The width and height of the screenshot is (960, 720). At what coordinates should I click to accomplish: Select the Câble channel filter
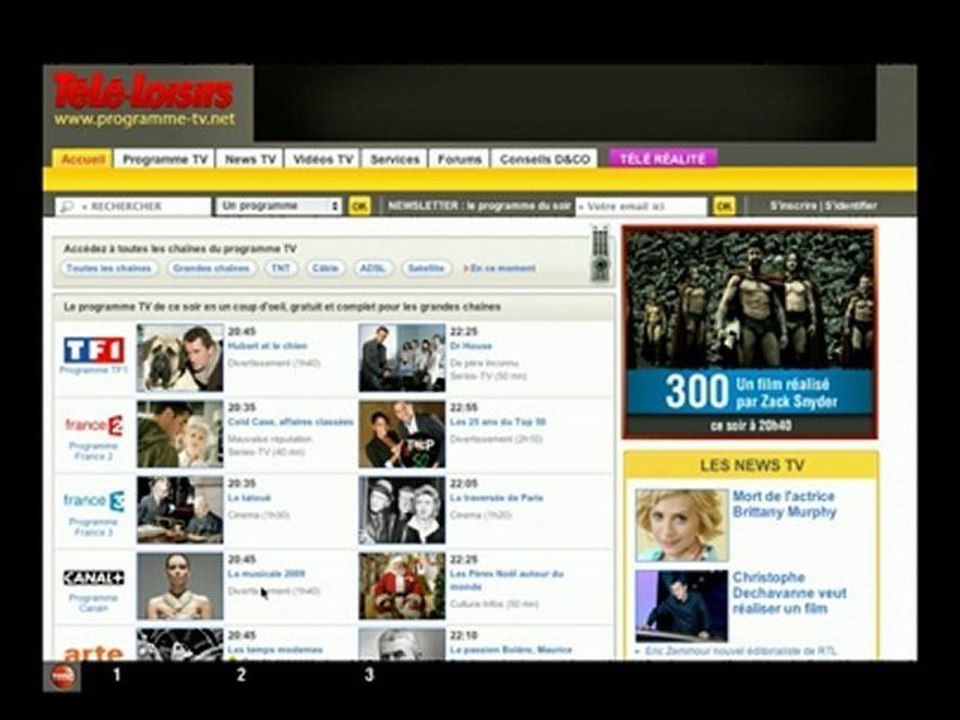tap(325, 268)
